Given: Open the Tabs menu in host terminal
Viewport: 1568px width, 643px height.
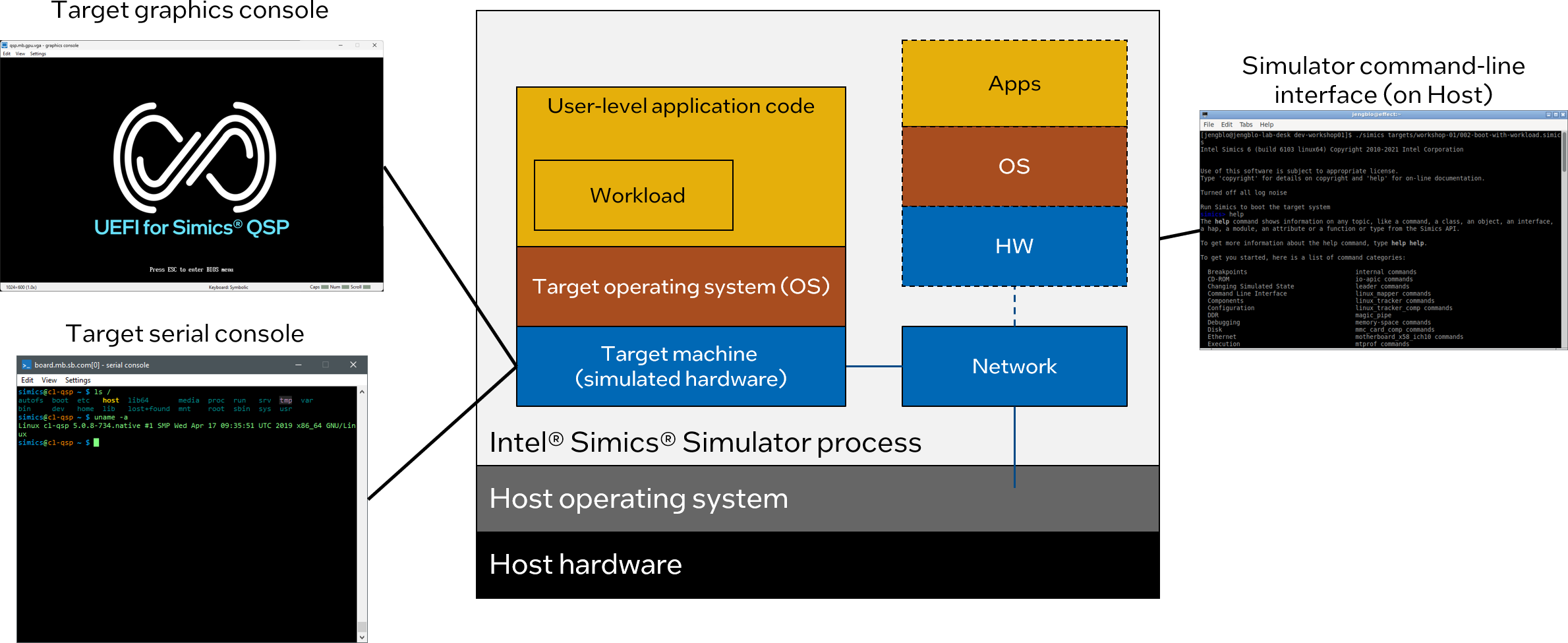Looking at the screenshot, I should [1246, 125].
